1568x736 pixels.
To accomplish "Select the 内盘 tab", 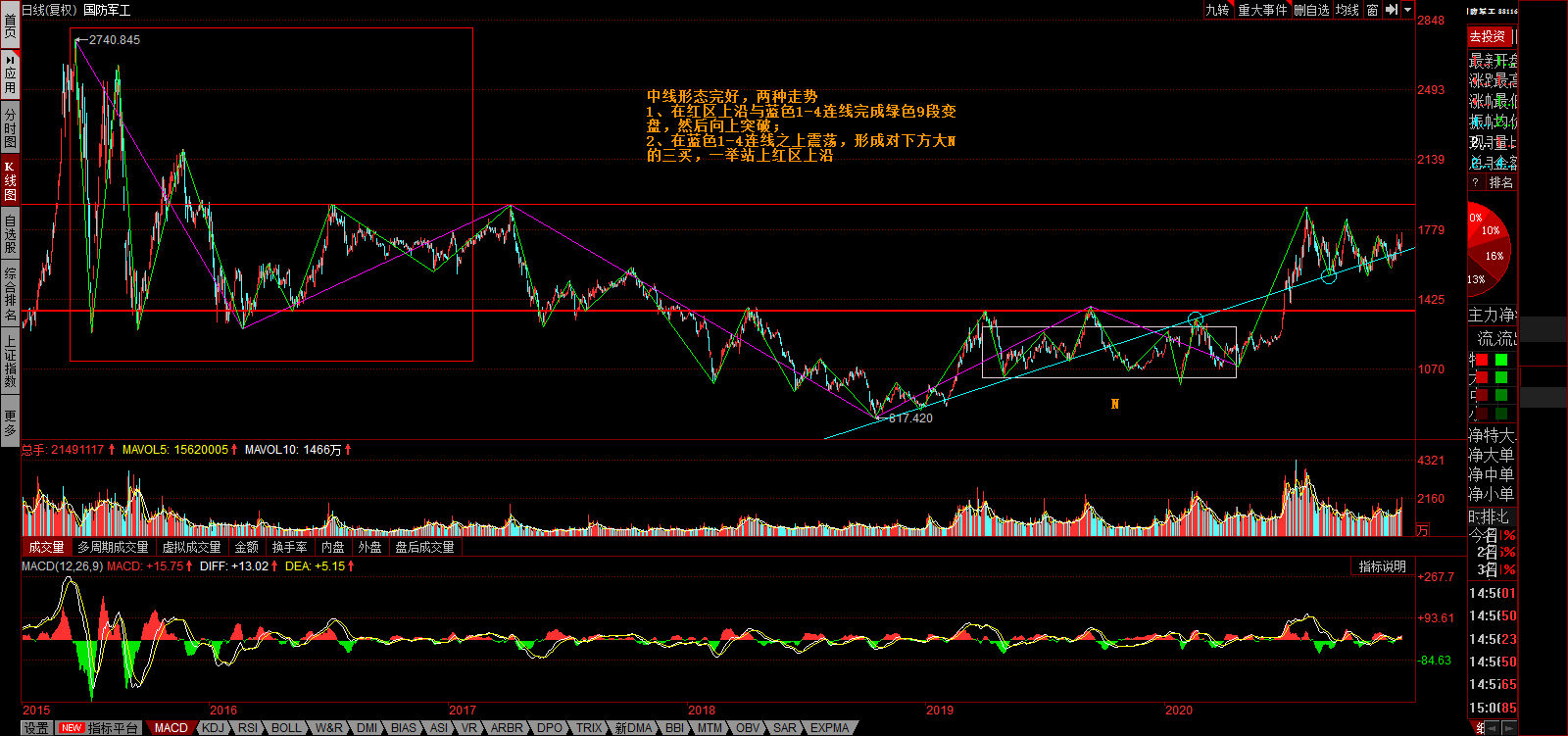I will [x=333, y=547].
